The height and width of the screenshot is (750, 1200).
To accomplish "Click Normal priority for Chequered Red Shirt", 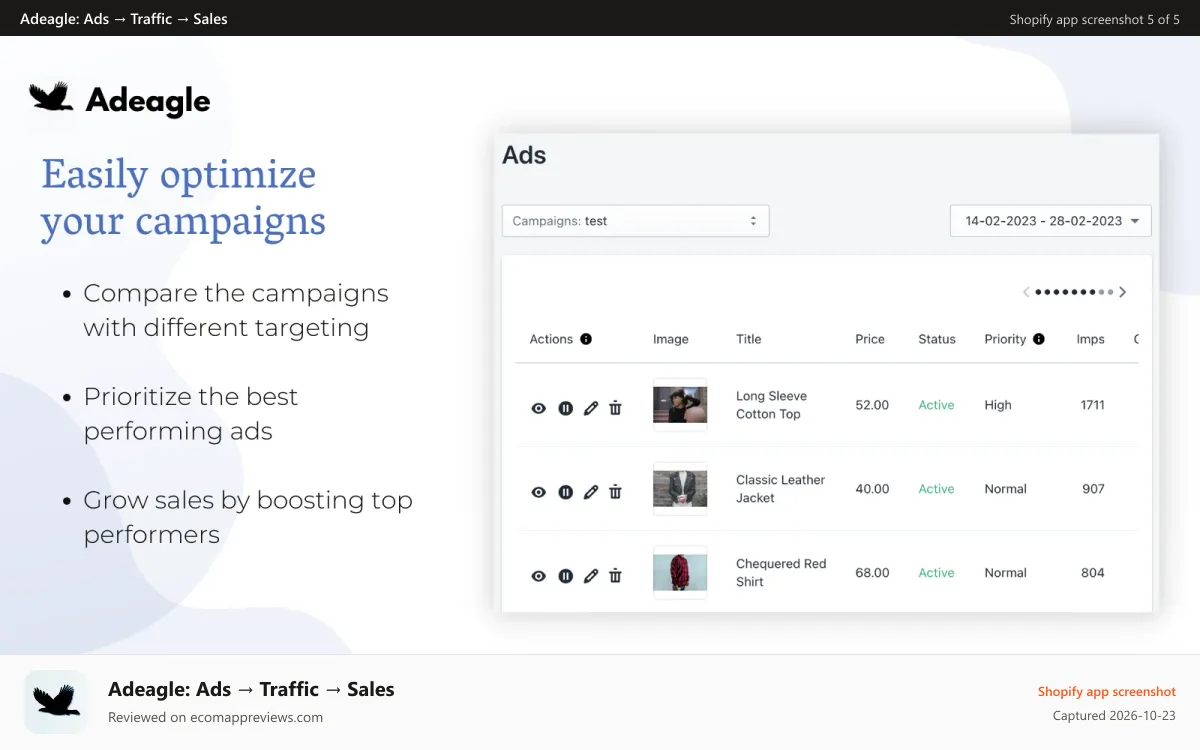I will [x=1005, y=573].
